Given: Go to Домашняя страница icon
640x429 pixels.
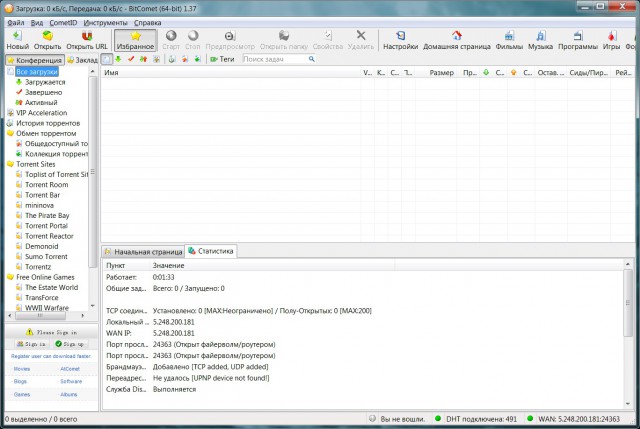Looking at the screenshot, I should pos(457,36).
